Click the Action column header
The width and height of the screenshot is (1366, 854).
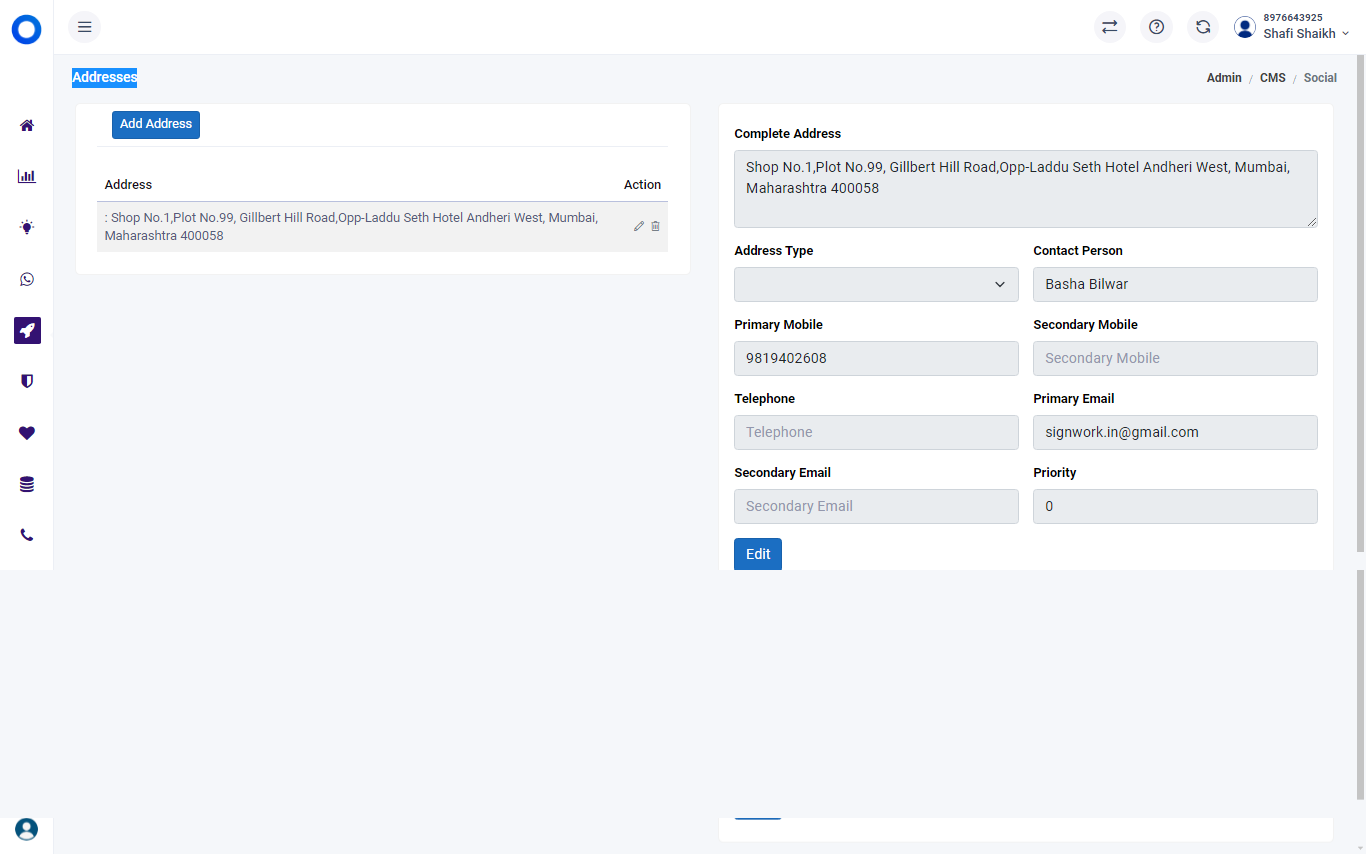(642, 185)
